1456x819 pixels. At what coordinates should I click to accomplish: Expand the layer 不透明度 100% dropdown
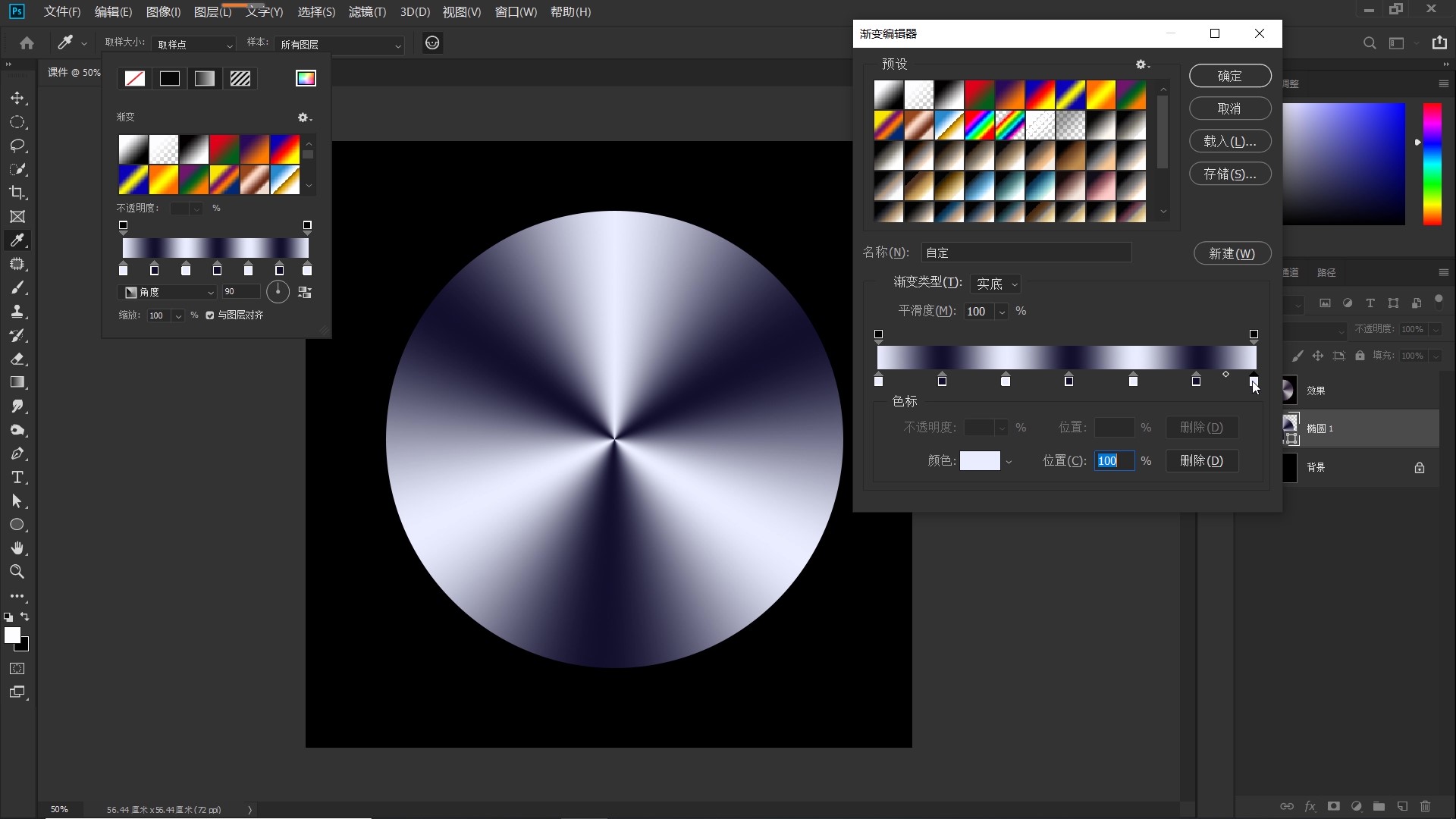pos(1436,329)
